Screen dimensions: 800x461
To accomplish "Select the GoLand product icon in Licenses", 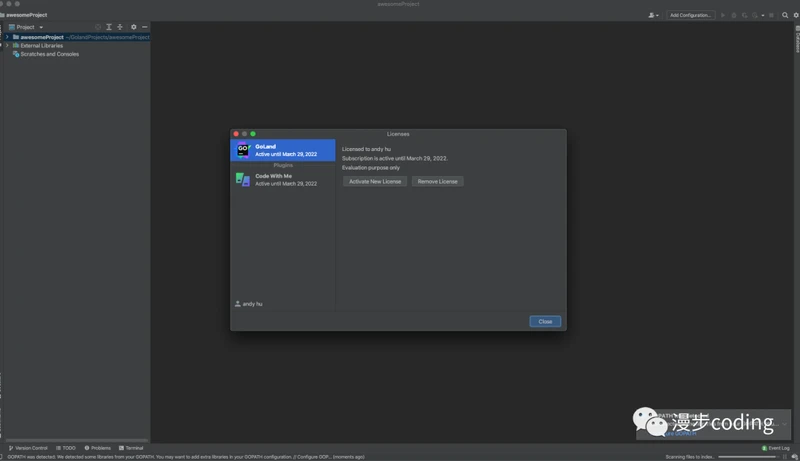I will point(242,150).
